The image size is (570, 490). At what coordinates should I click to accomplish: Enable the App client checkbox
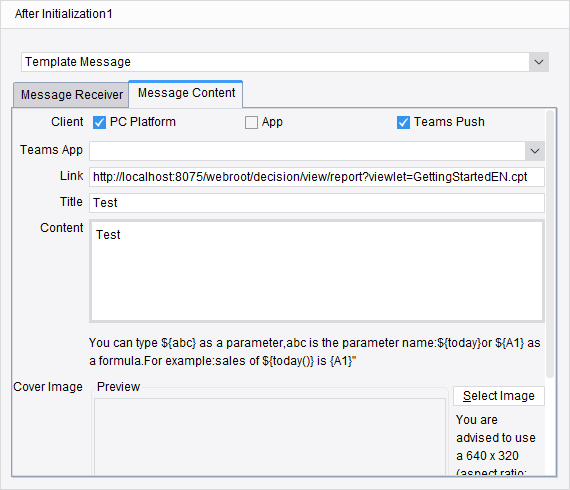click(x=251, y=122)
